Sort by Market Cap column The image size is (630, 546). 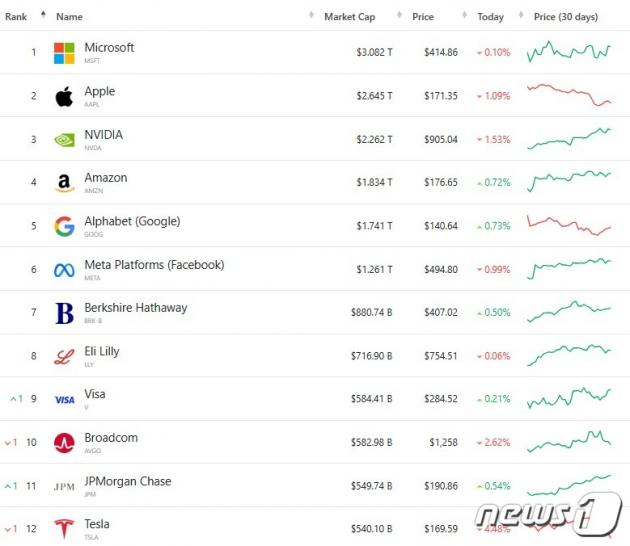350,17
